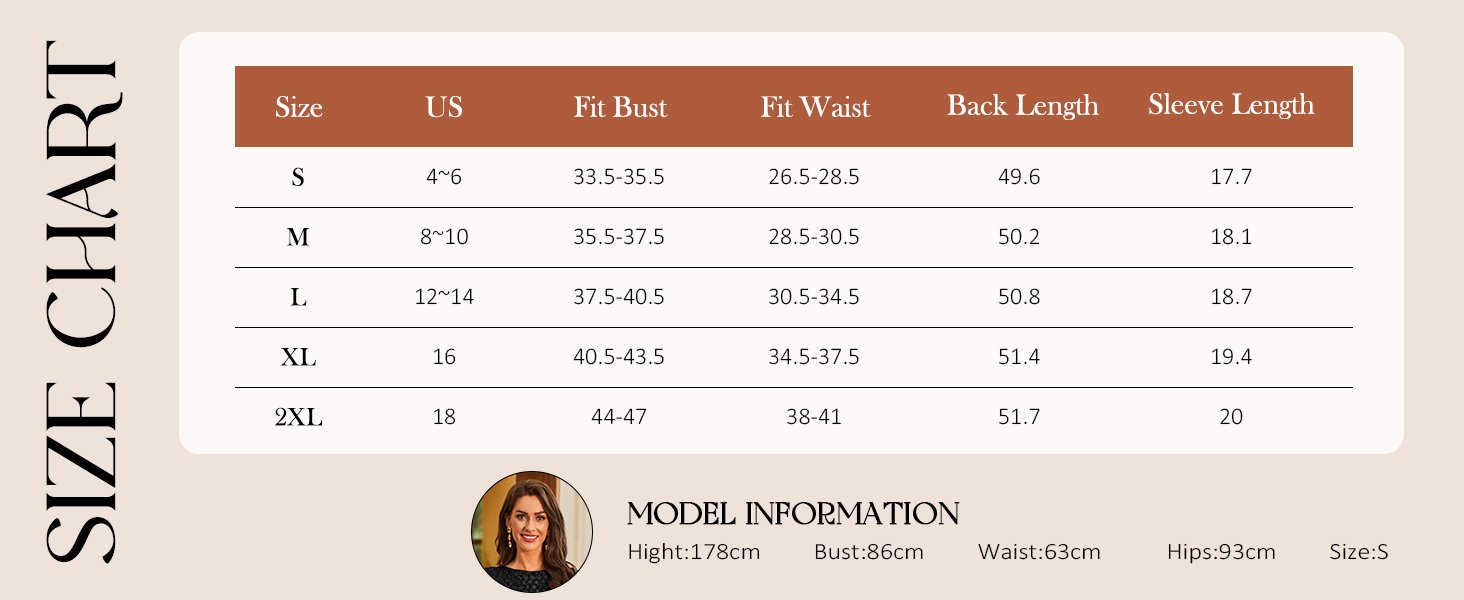The width and height of the screenshot is (1464, 600).
Task: Click the 2XL size row label
Action: (x=298, y=418)
